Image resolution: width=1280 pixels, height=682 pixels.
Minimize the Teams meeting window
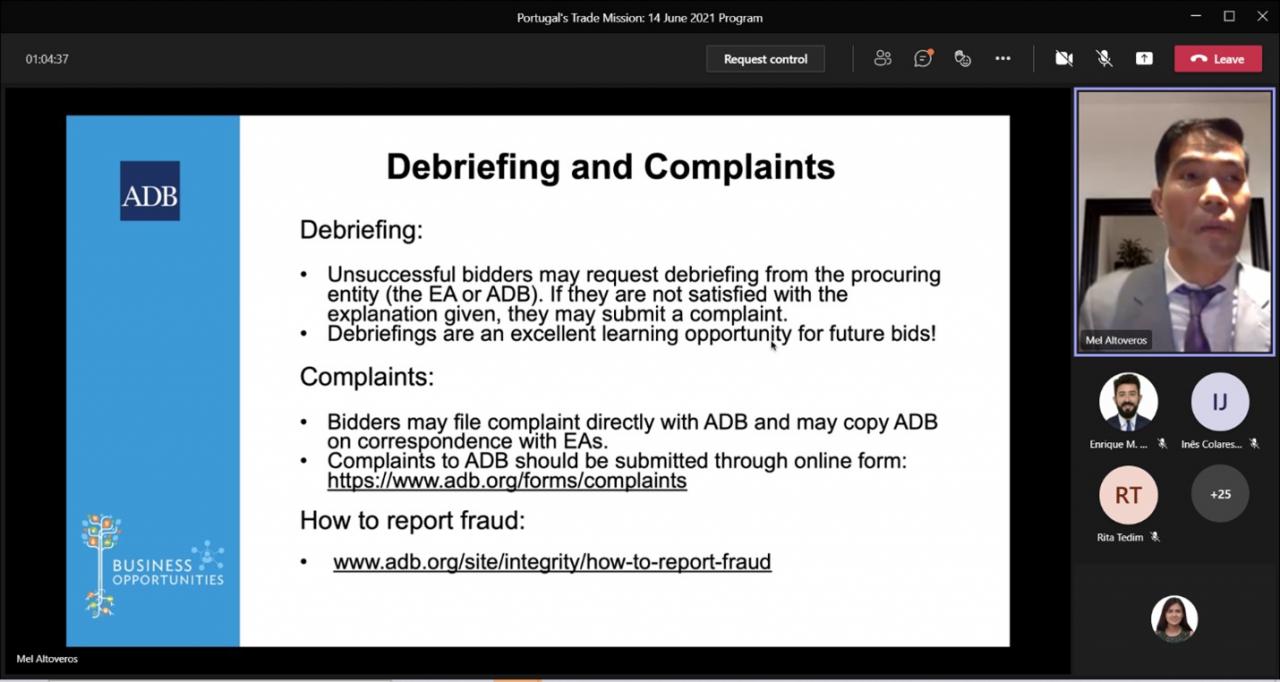1196,16
